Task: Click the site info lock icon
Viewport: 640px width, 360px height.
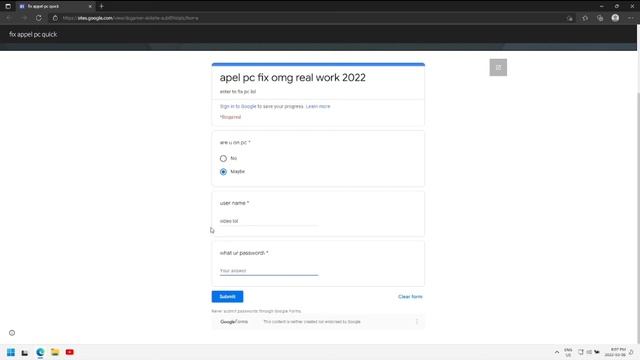Action: click(x=55, y=18)
